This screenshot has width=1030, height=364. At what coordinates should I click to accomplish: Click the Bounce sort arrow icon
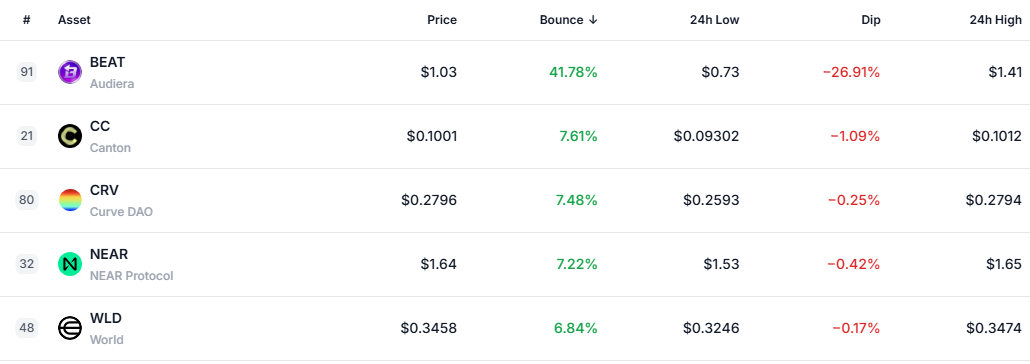click(593, 20)
